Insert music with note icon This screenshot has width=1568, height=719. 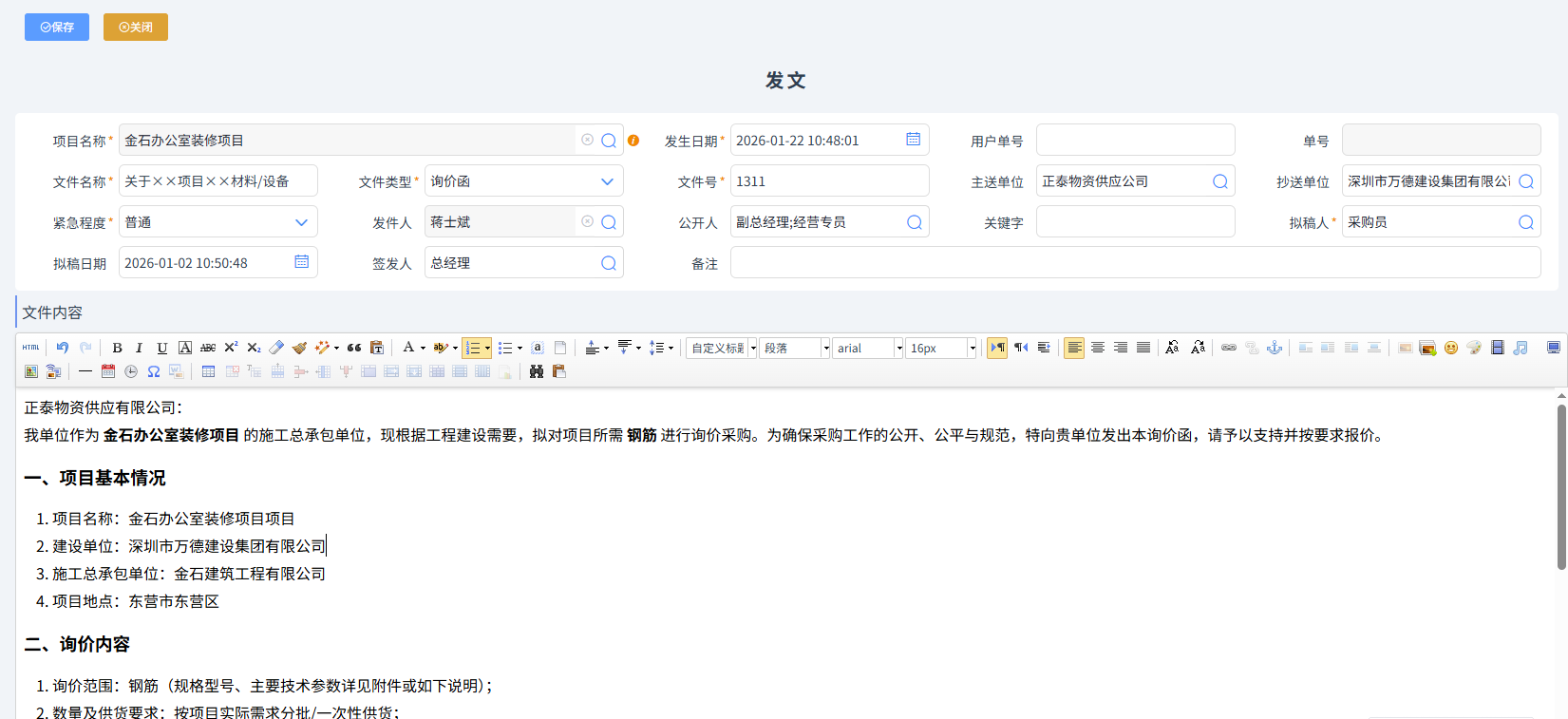[1521, 348]
